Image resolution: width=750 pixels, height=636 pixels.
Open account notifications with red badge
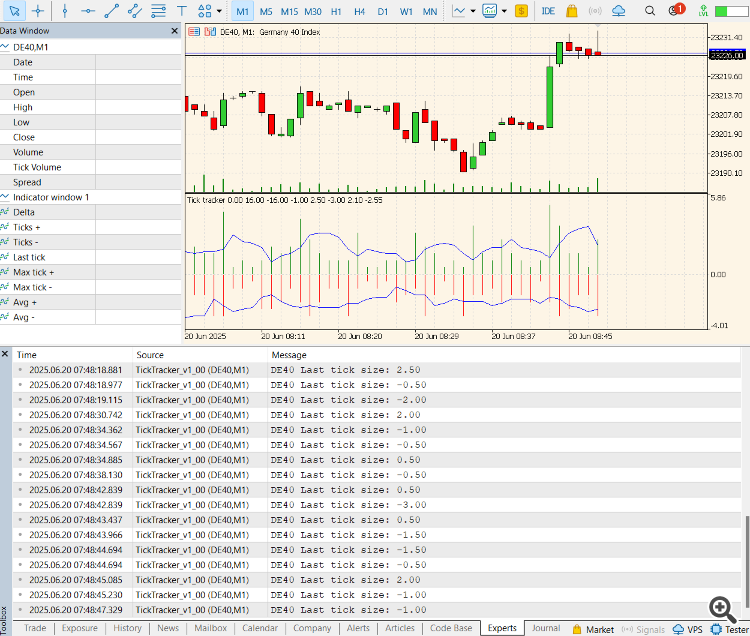[676, 10]
